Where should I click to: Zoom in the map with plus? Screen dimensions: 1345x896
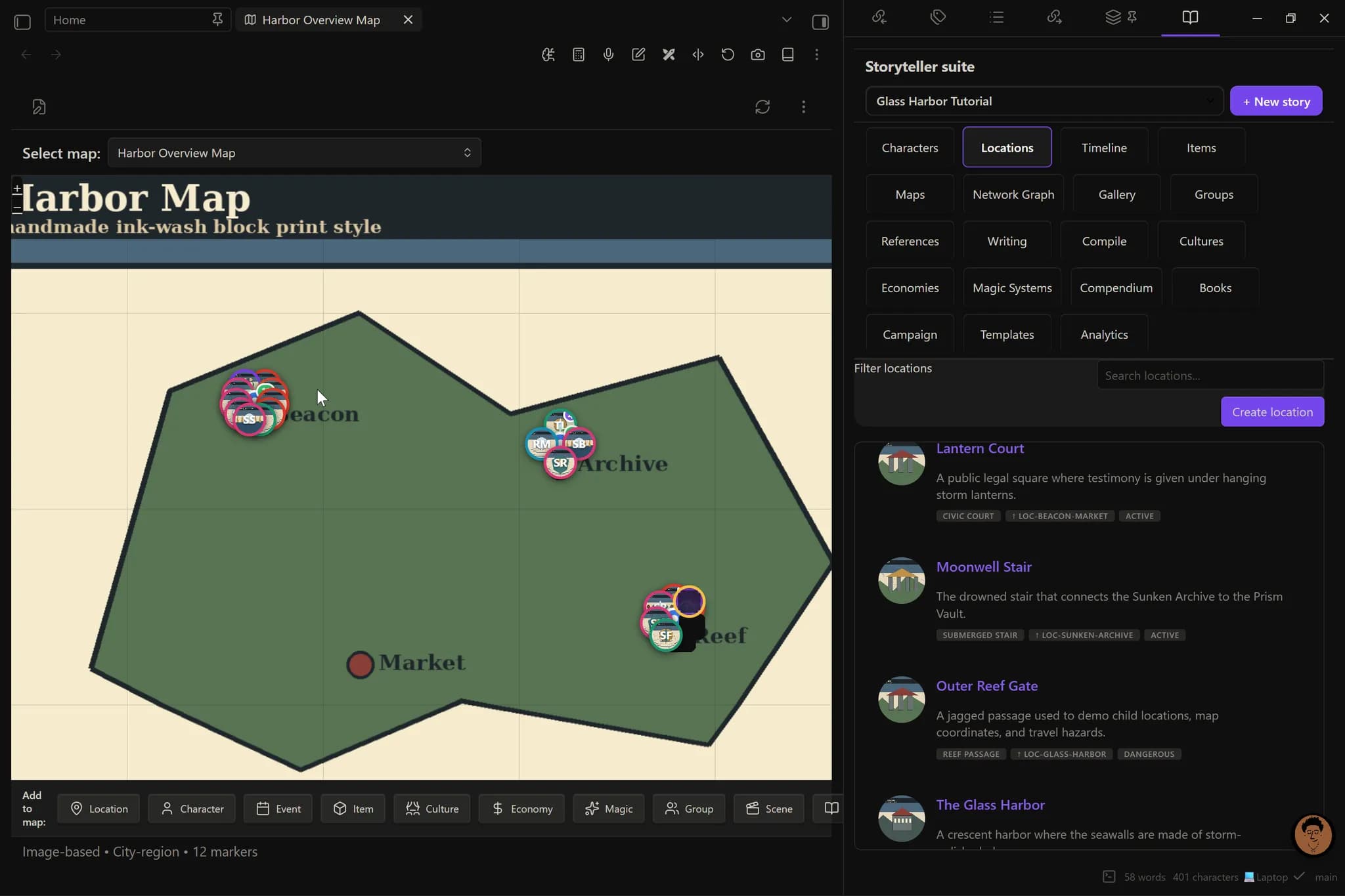pos(17,189)
